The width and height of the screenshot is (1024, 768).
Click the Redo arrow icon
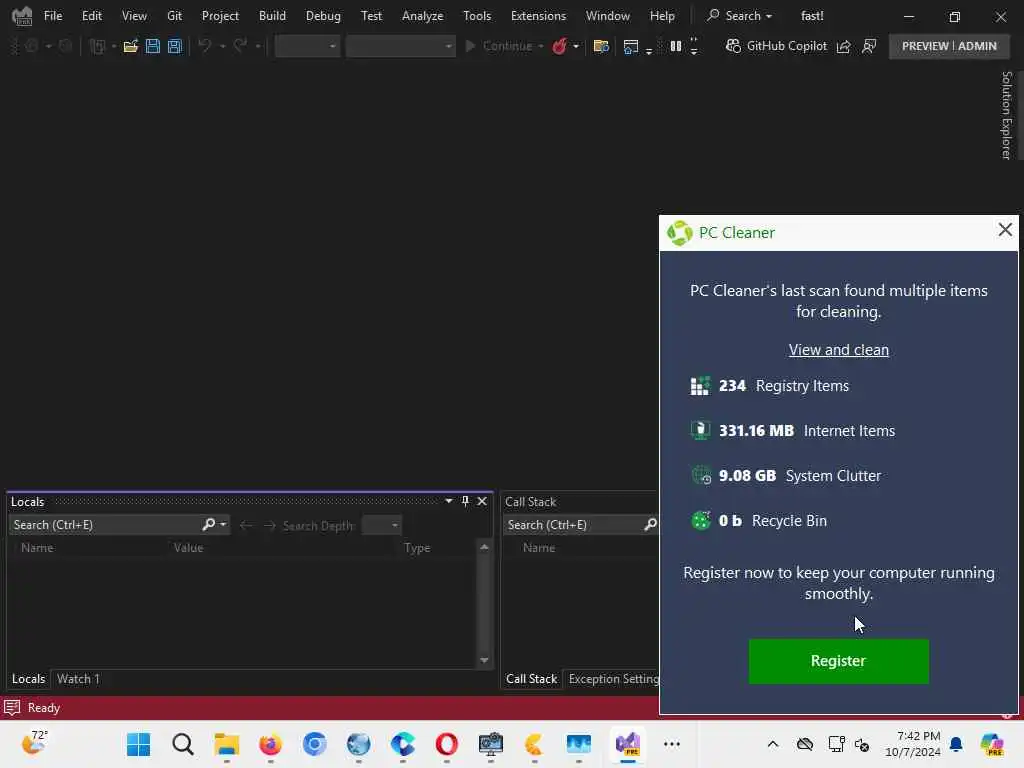(x=240, y=46)
